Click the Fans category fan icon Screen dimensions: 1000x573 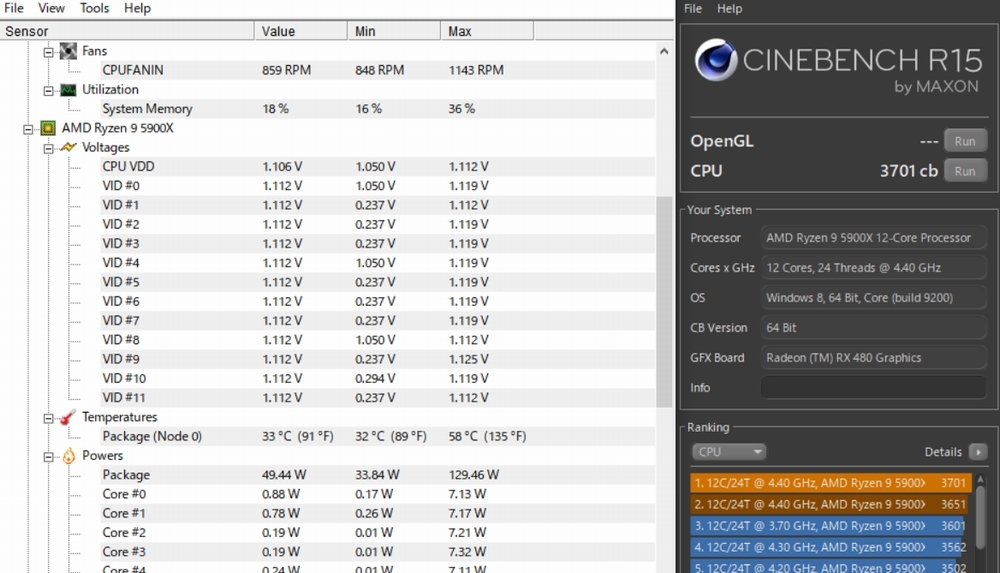68,51
